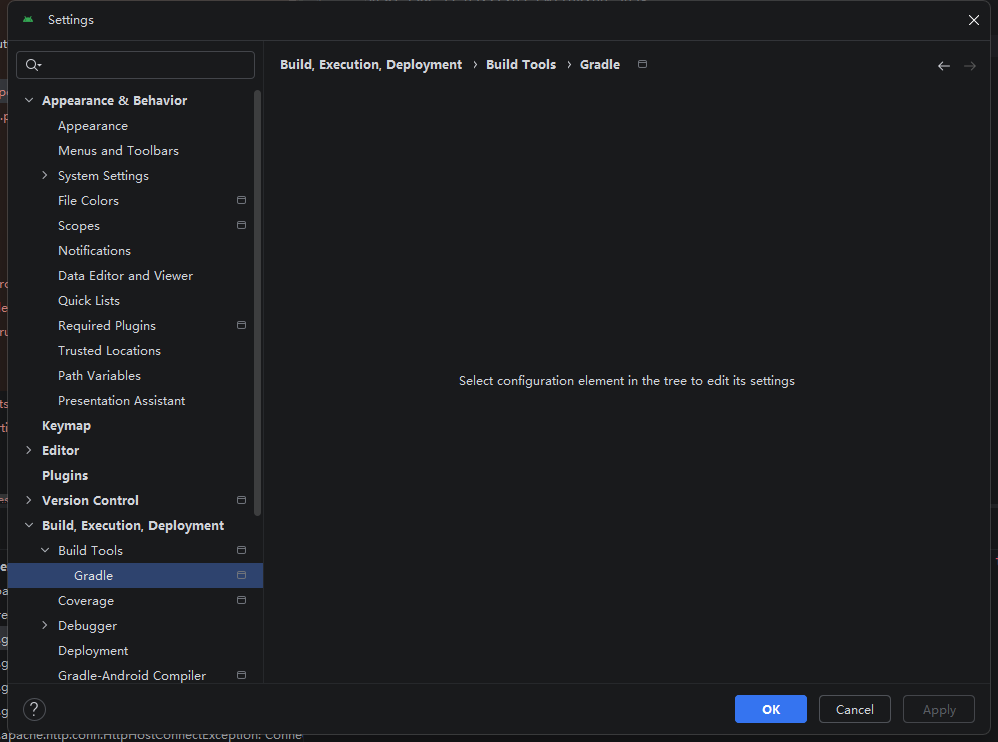The height and width of the screenshot is (742, 998).
Task: Open Data Editor and Viewer settings
Action: pyautogui.click(x=125, y=276)
